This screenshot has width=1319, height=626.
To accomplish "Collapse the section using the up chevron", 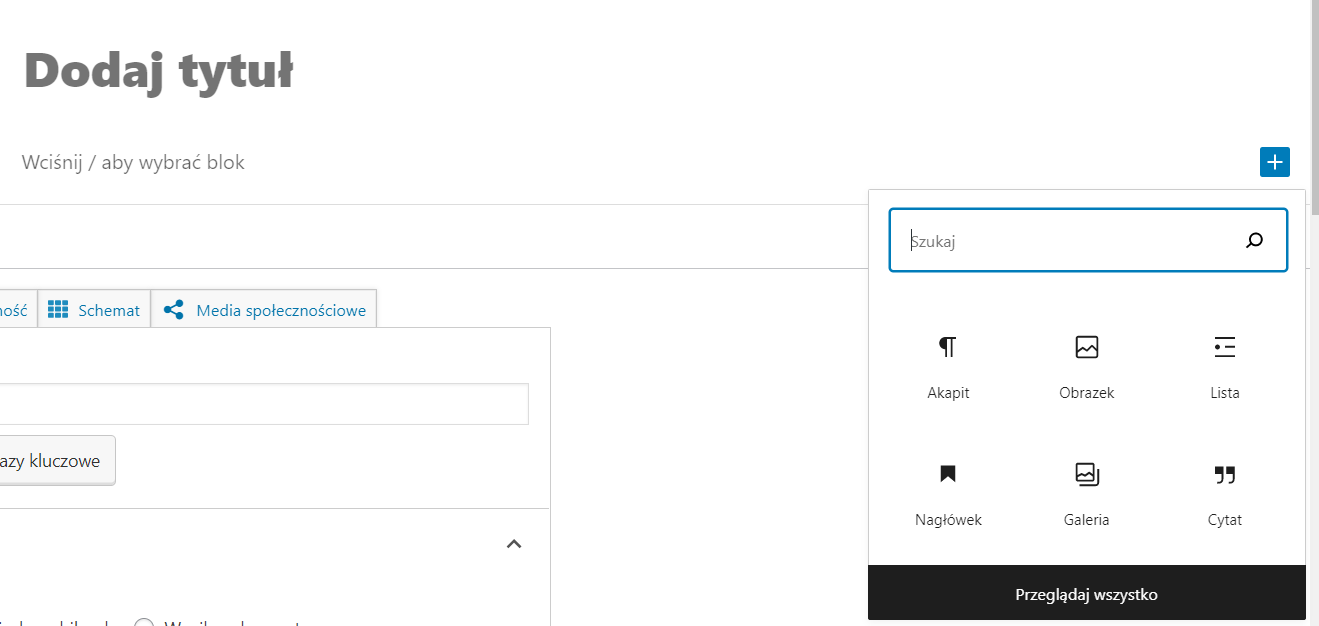I will [514, 545].
